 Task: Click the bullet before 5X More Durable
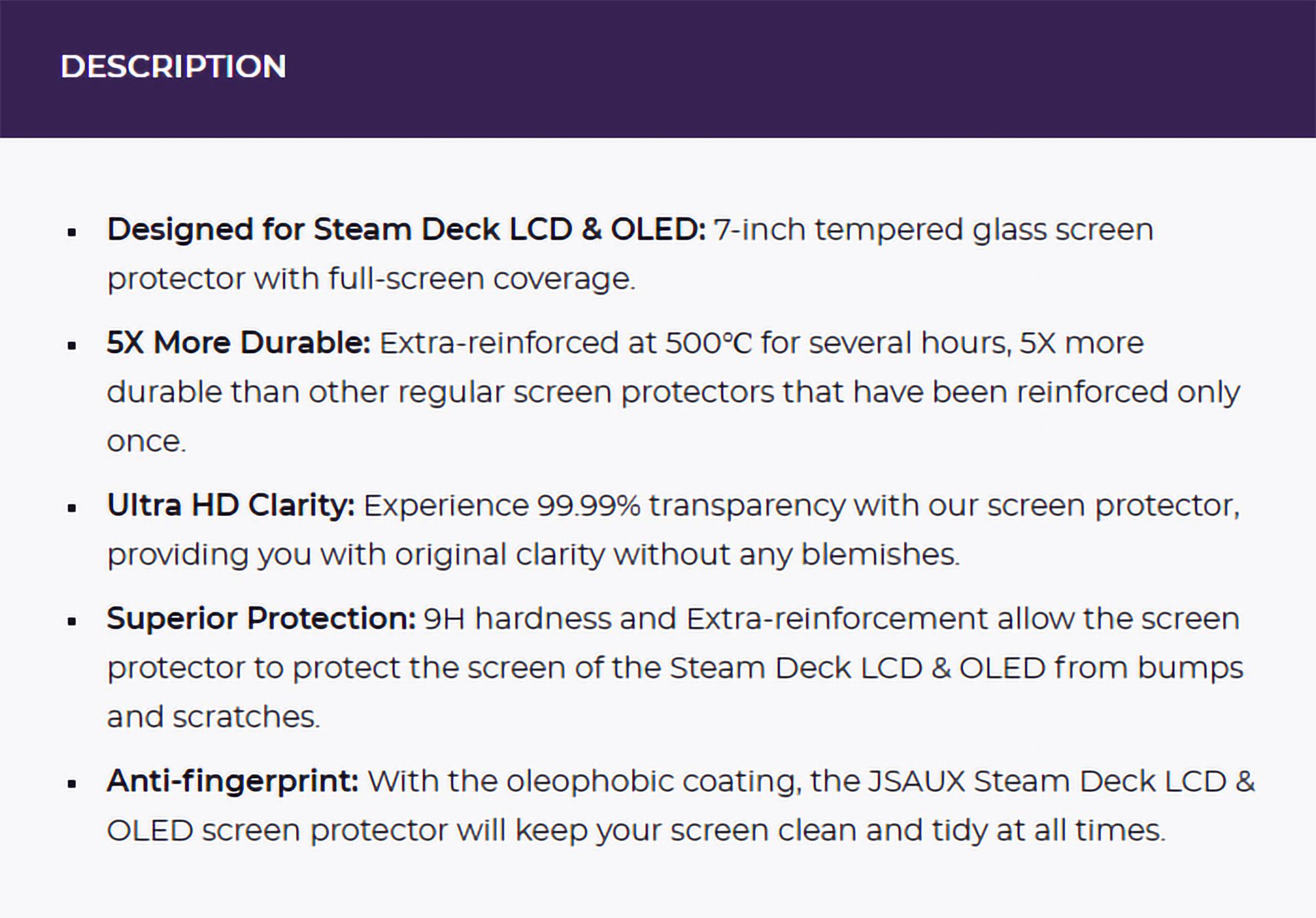(x=72, y=346)
